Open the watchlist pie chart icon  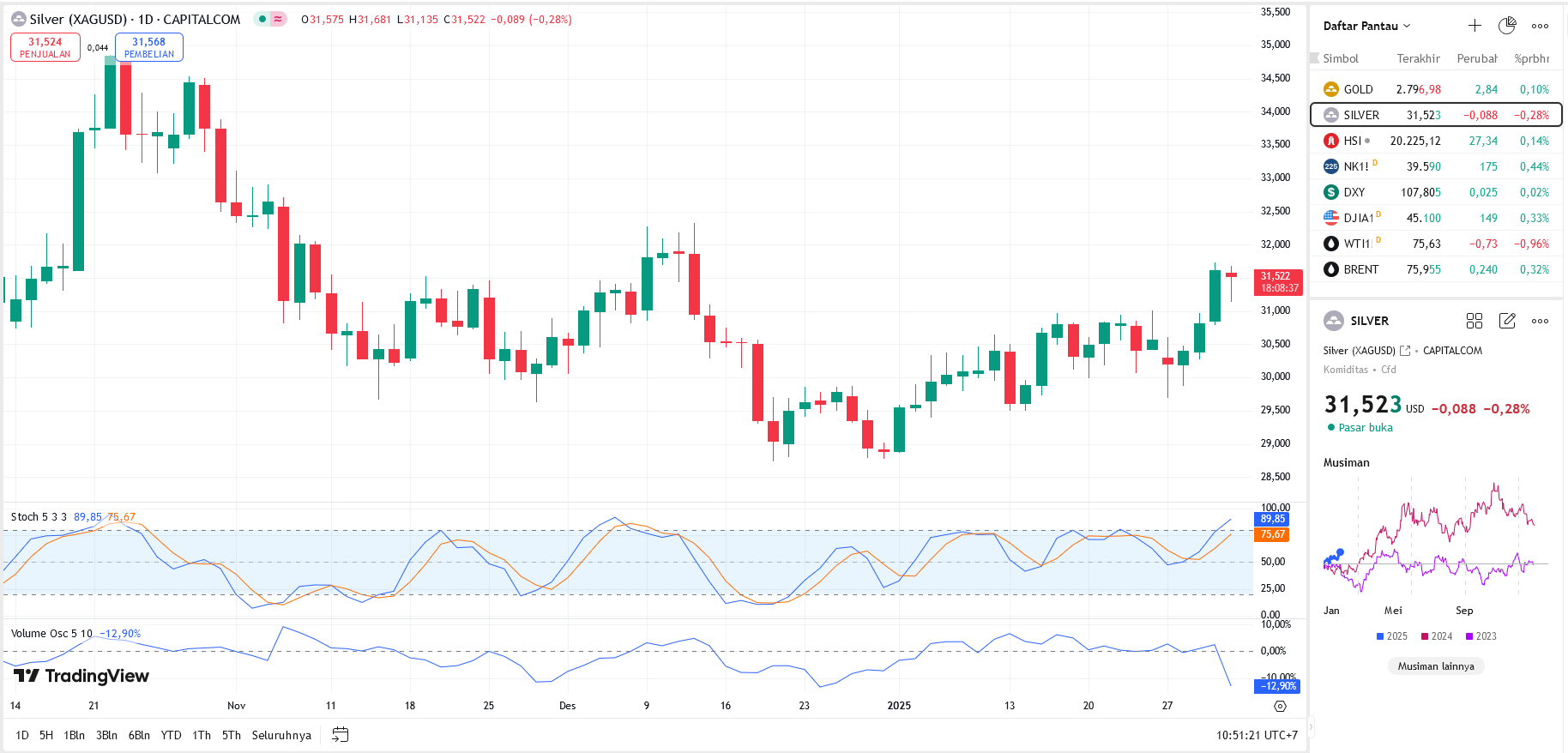(x=1507, y=26)
